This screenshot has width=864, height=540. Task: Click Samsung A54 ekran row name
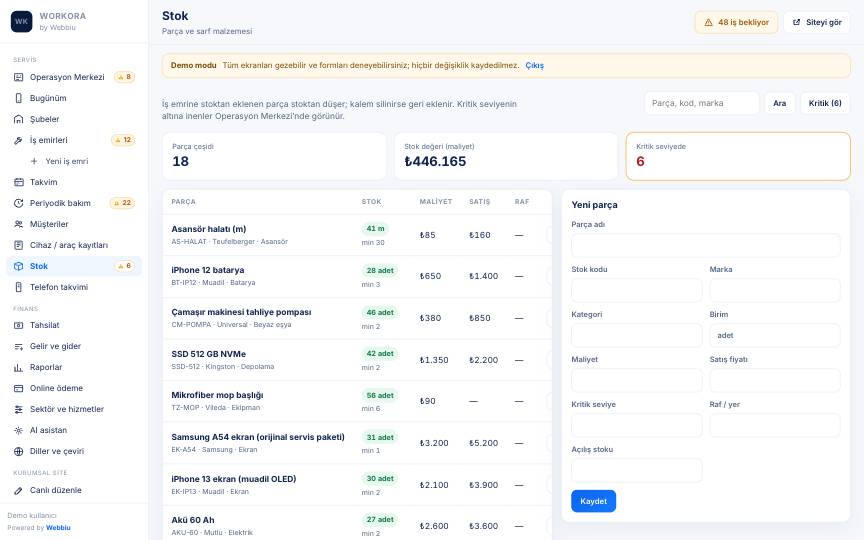click(258, 437)
